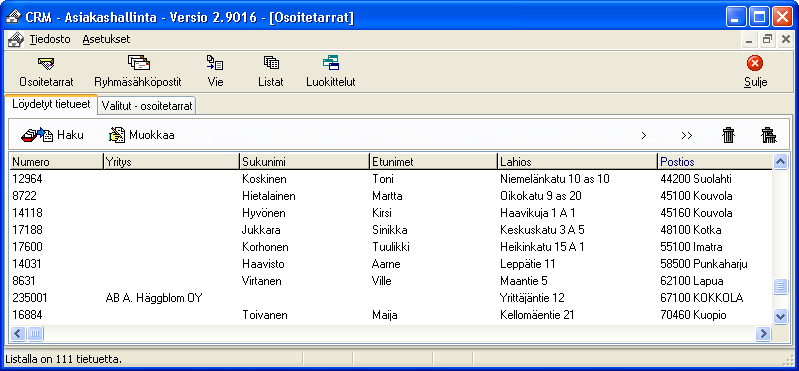799x371 pixels.
Task: Click the name Sinikka in the list
Action: pyautogui.click(x=390, y=230)
